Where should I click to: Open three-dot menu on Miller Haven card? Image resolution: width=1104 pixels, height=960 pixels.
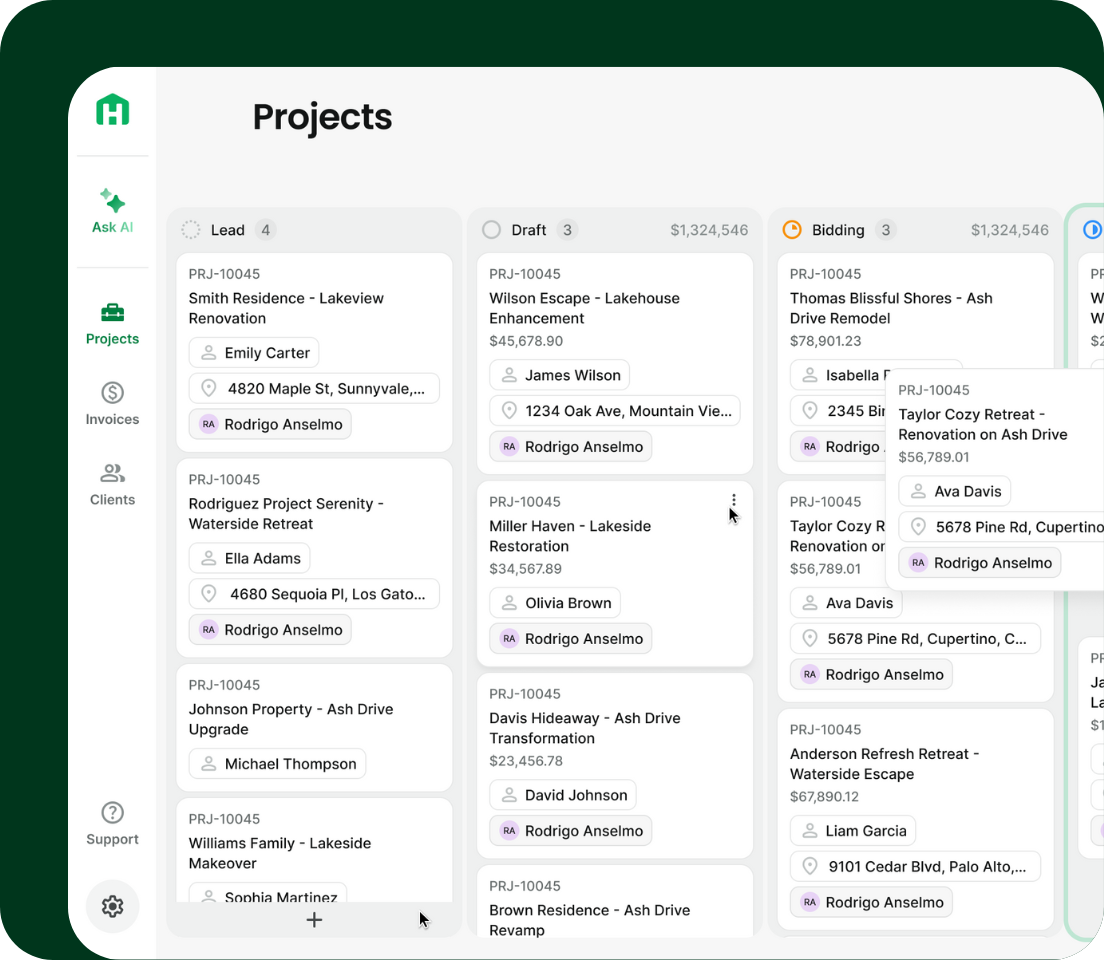click(x=734, y=500)
